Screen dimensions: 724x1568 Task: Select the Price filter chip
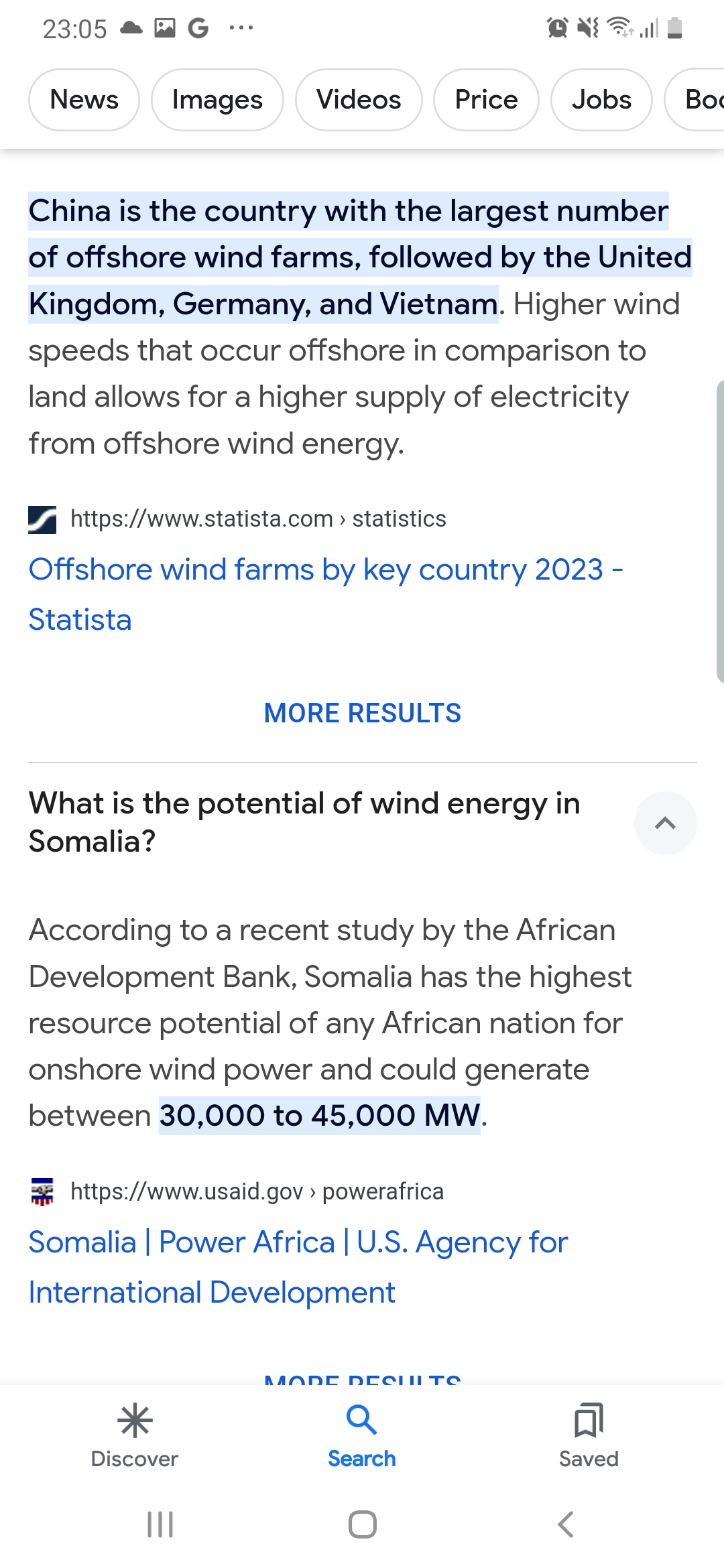coord(486,100)
